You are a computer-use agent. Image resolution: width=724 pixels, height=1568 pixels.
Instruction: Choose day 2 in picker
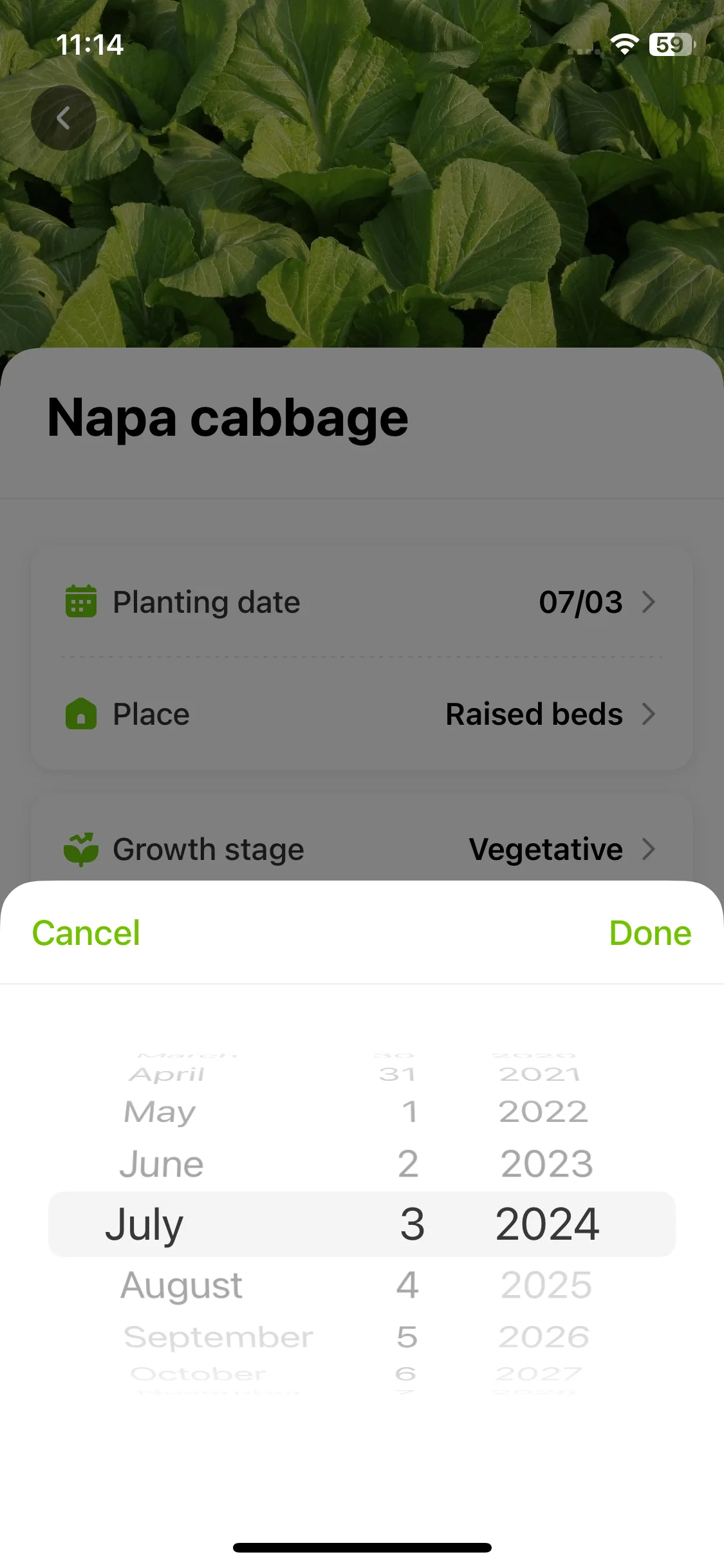point(408,1164)
